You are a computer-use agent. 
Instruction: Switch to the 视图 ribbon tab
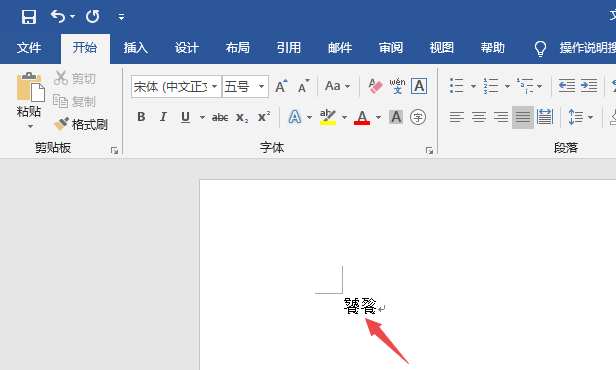442,48
